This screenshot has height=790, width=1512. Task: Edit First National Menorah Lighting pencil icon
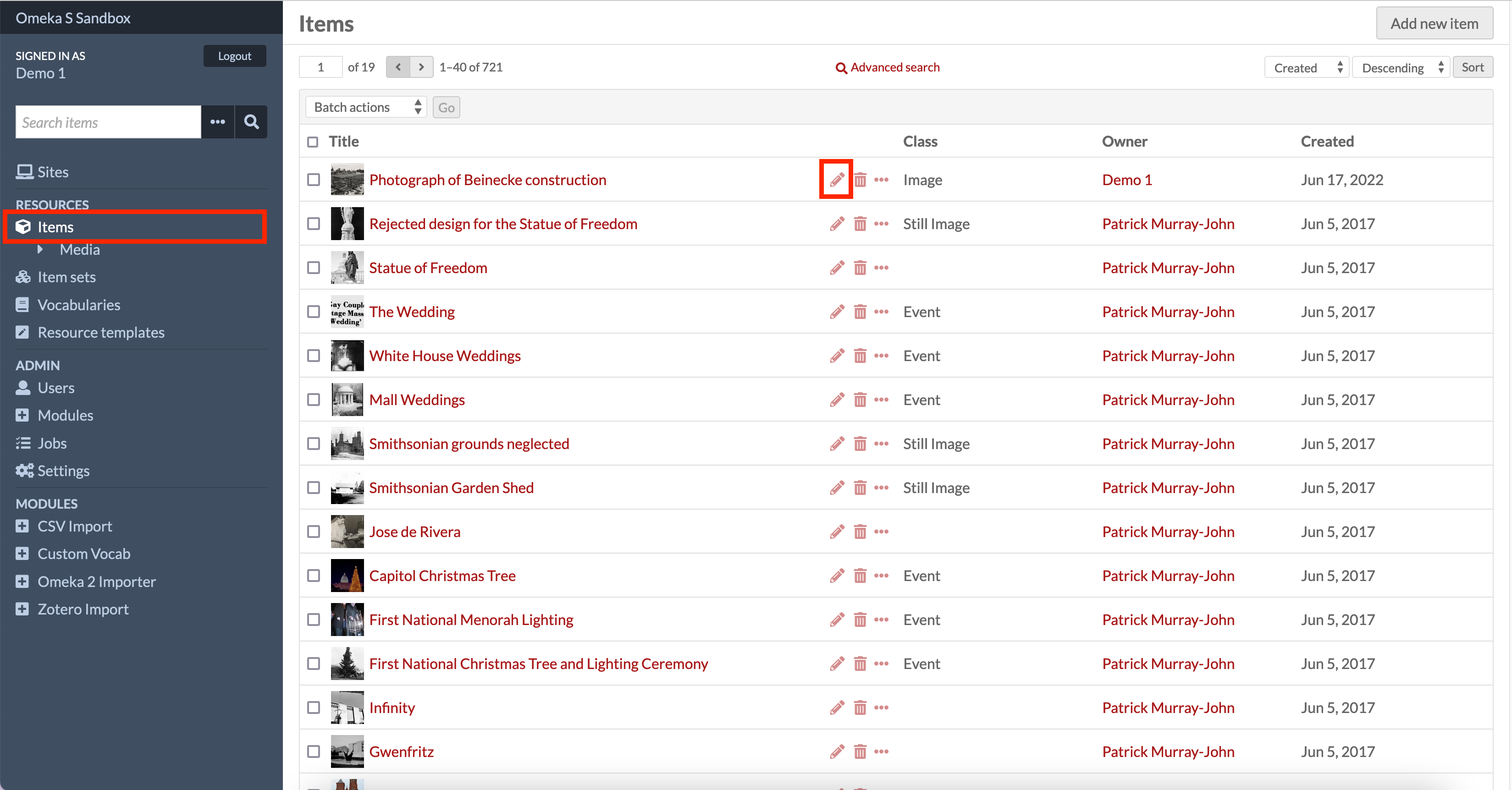(836, 620)
